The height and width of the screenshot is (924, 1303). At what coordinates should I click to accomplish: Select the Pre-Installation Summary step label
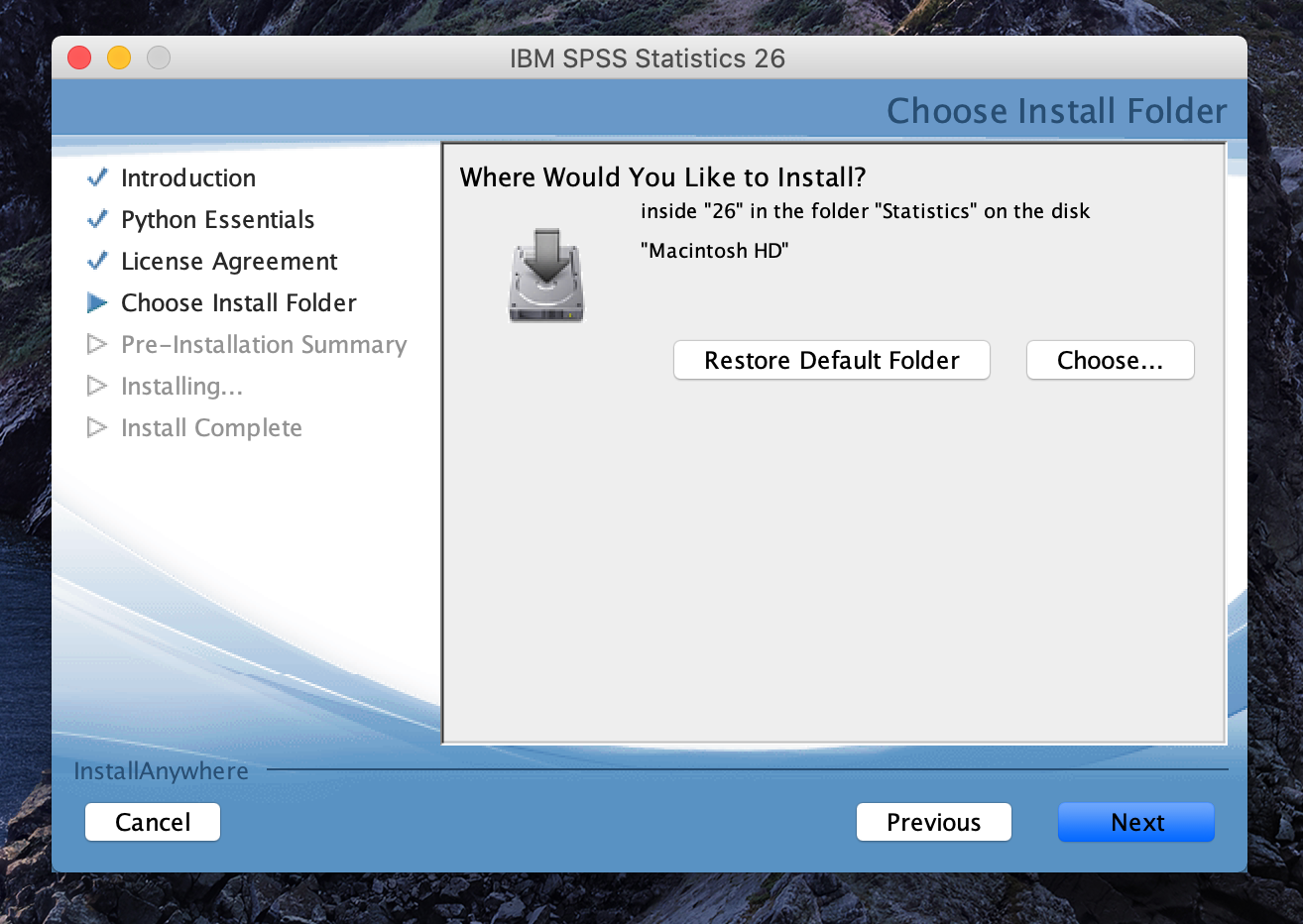264,345
